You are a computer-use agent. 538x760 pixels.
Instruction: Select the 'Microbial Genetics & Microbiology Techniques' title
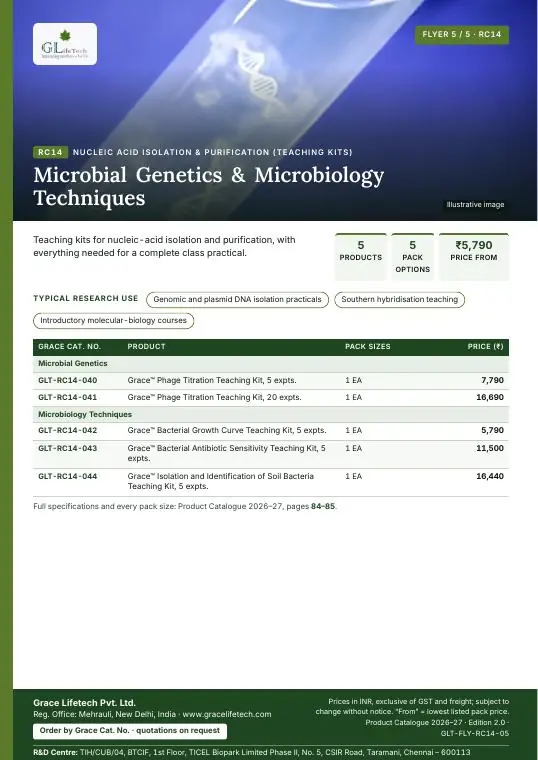[208, 186]
